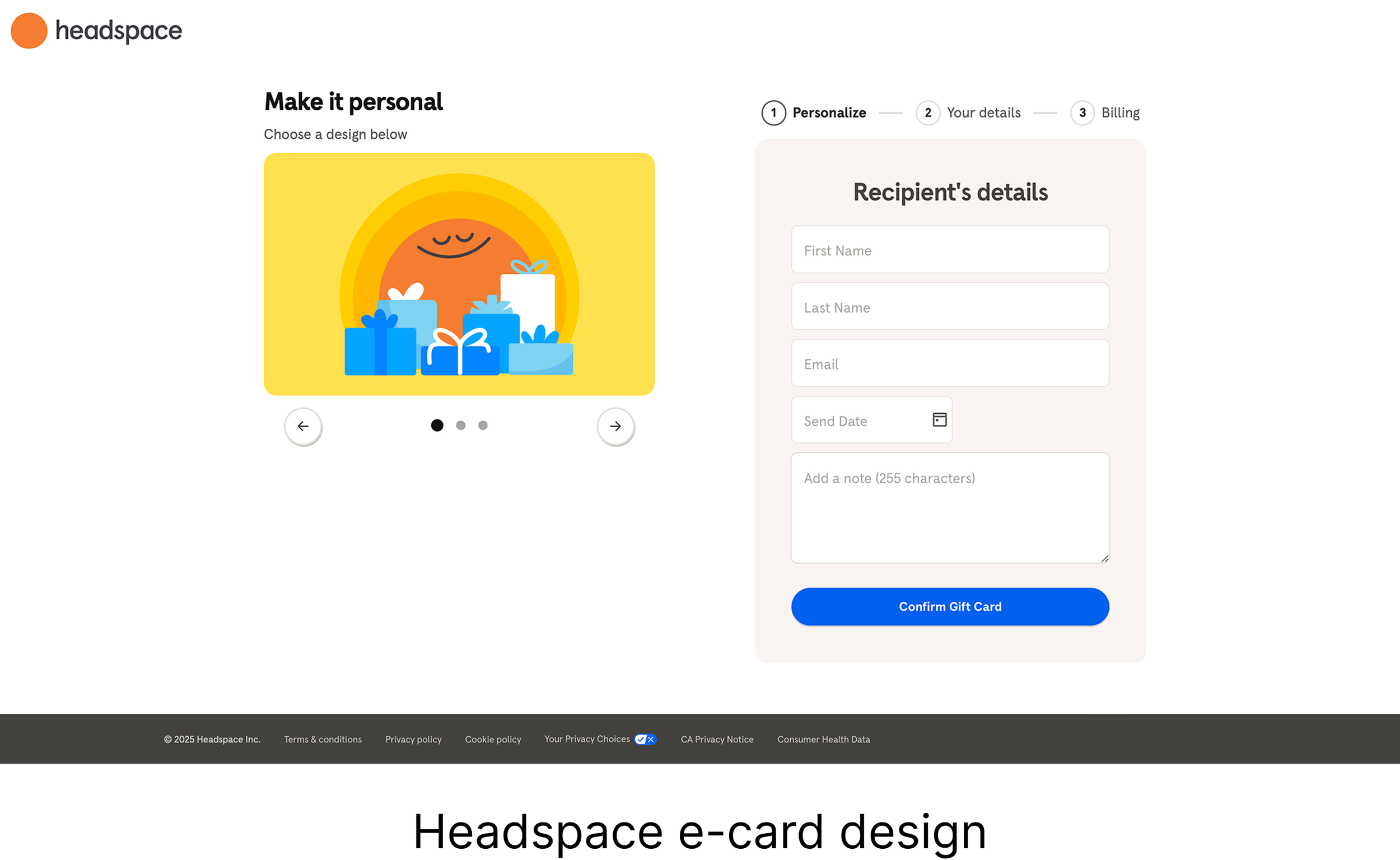Click step 2 Your details circle
This screenshot has width=1400, height=860.
(x=928, y=113)
